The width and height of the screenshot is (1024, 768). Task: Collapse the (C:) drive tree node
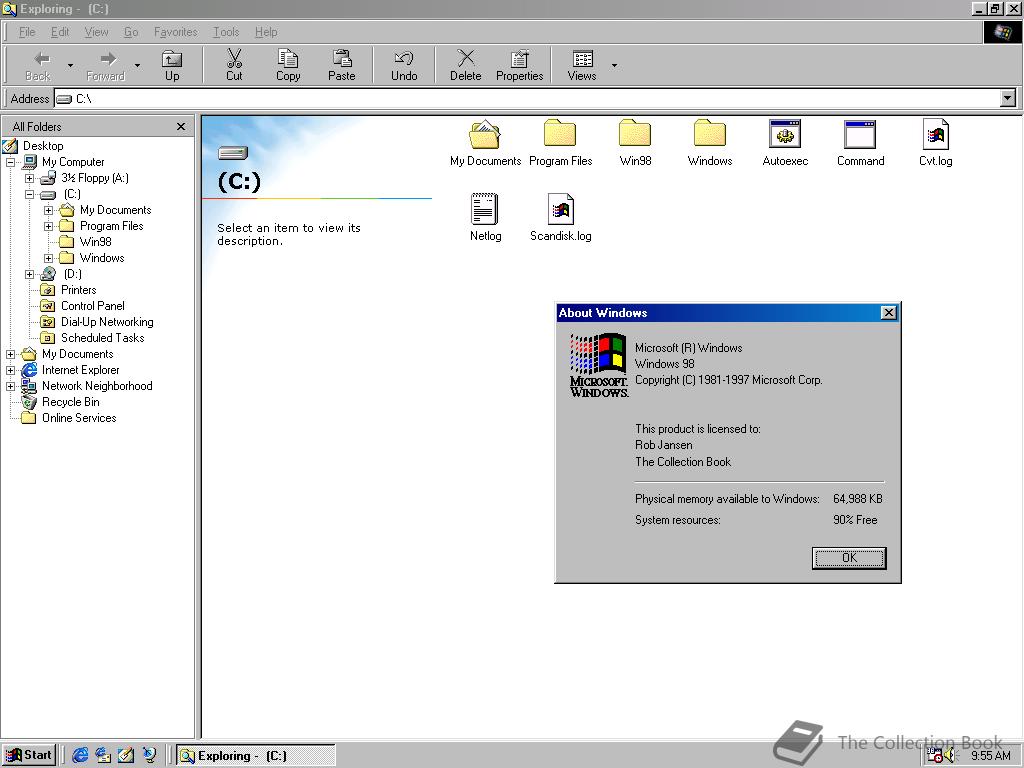coord(29,194)
